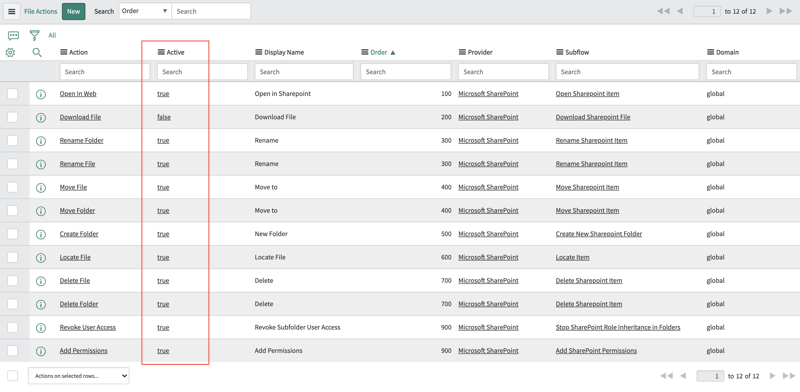This screenshot has height=392, width=800.
Task: Preview the Add Permissions record info icon
Action: click(x=41, y=351)
